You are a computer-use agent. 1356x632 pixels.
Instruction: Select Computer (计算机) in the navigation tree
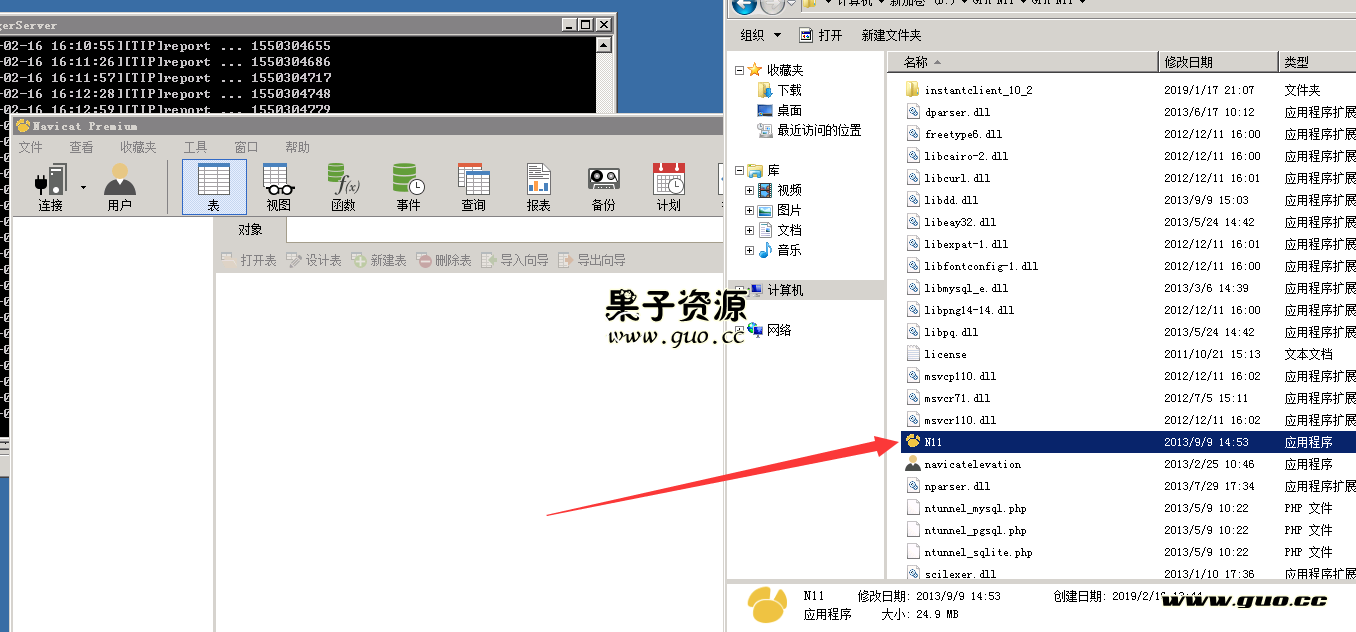[785, 290]
